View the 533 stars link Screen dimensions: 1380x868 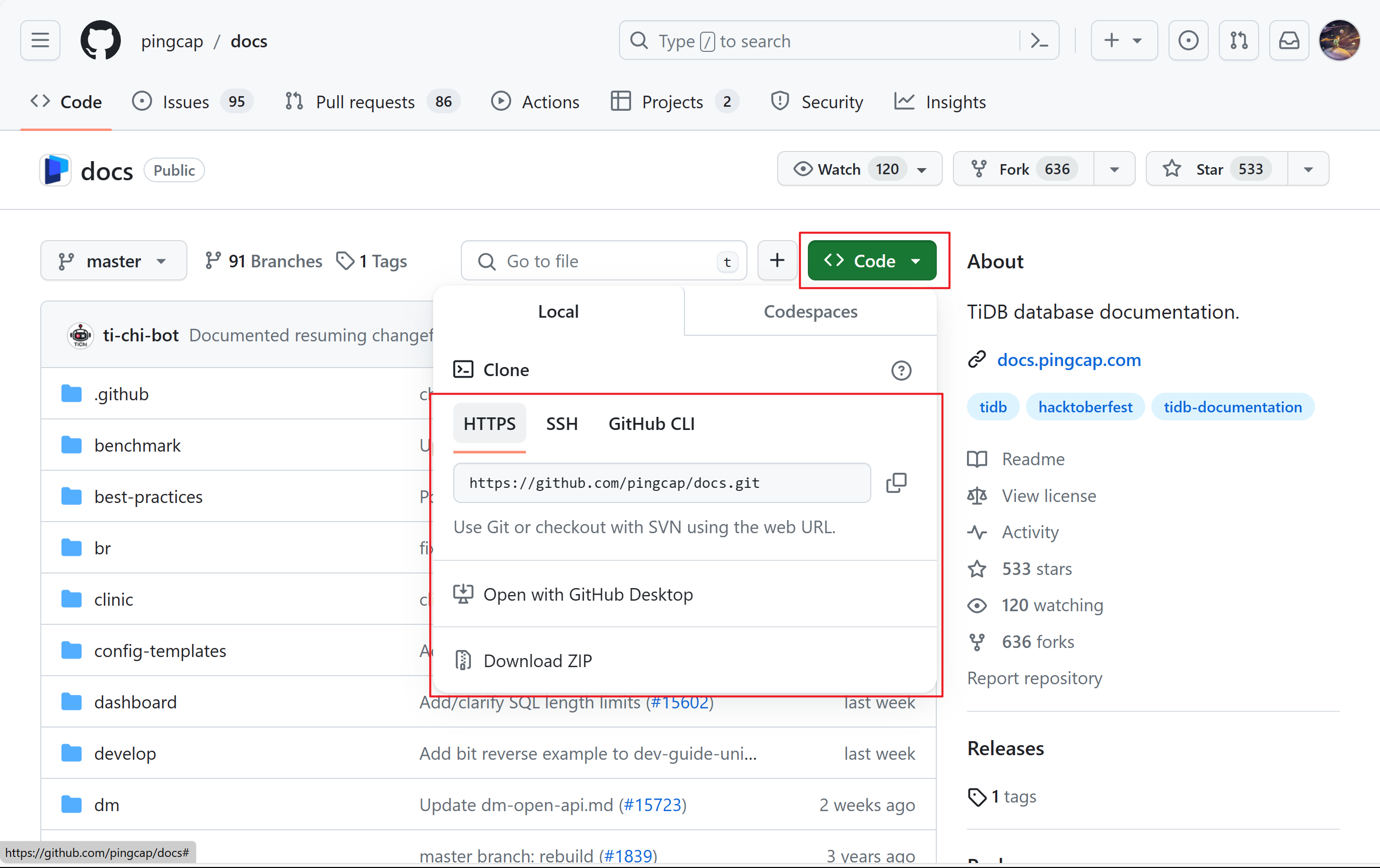coord(1020,569)
